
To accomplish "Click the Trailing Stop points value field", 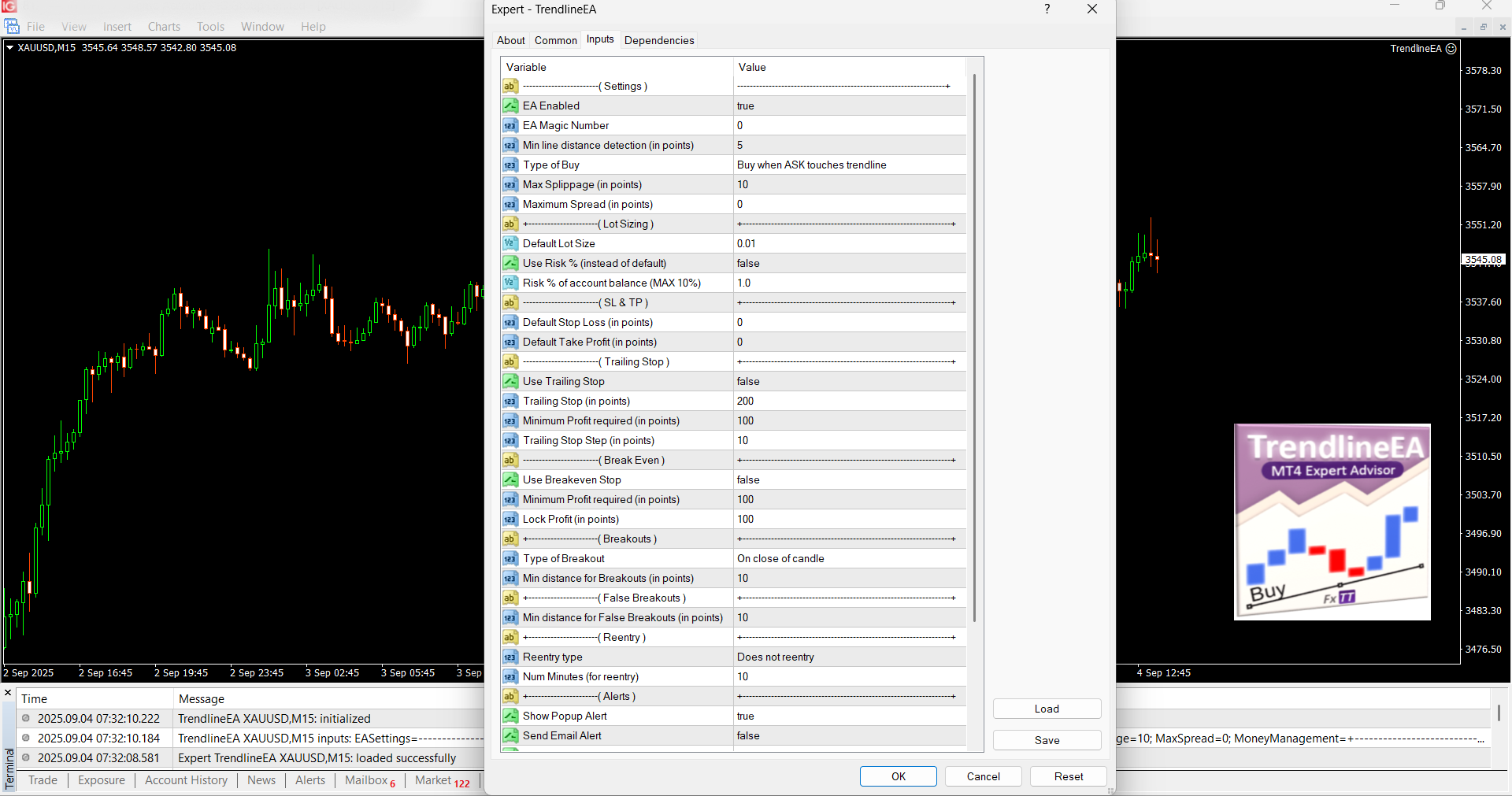I will (849, 401).
